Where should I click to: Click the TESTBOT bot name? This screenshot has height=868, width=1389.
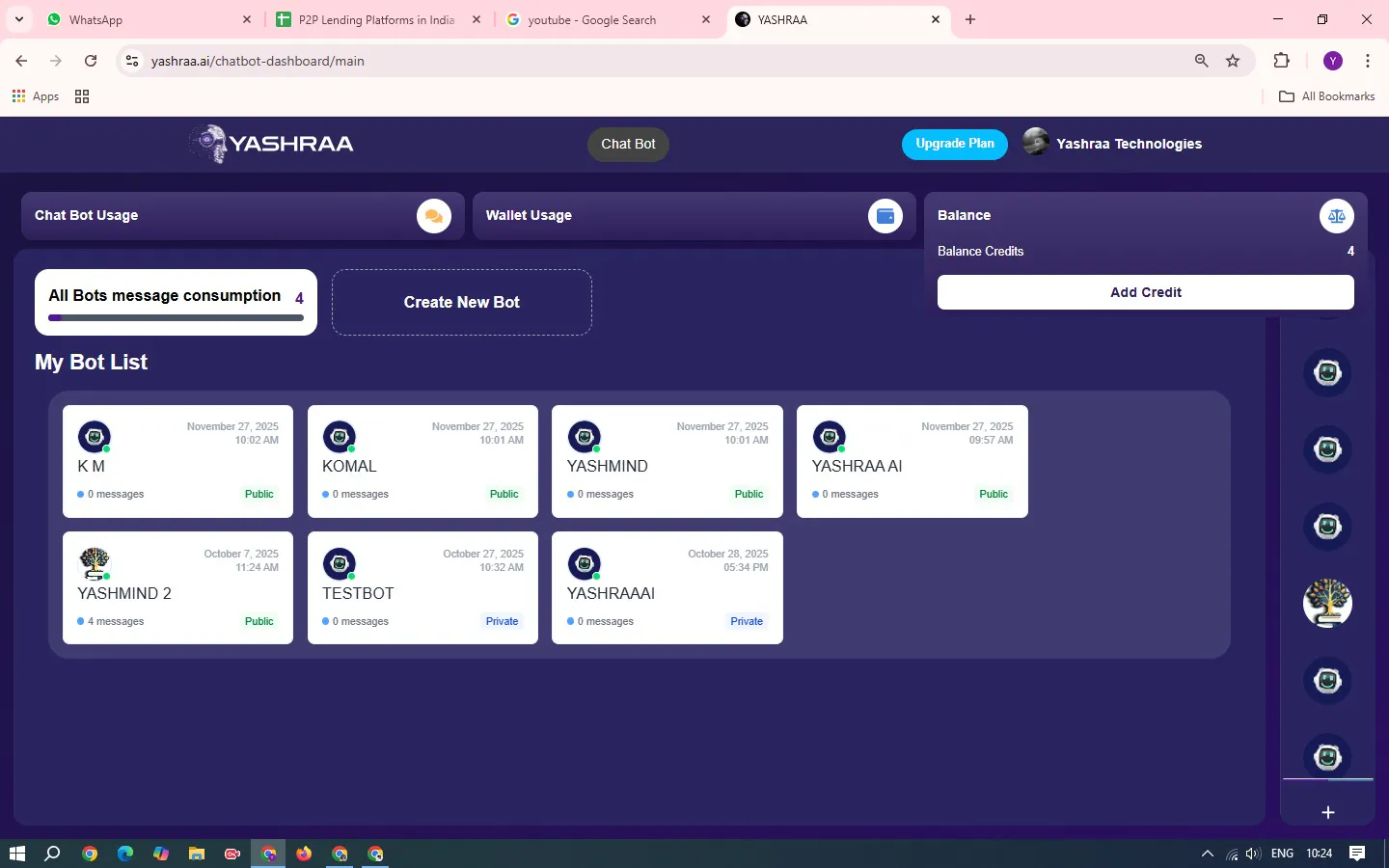point(358,593)
